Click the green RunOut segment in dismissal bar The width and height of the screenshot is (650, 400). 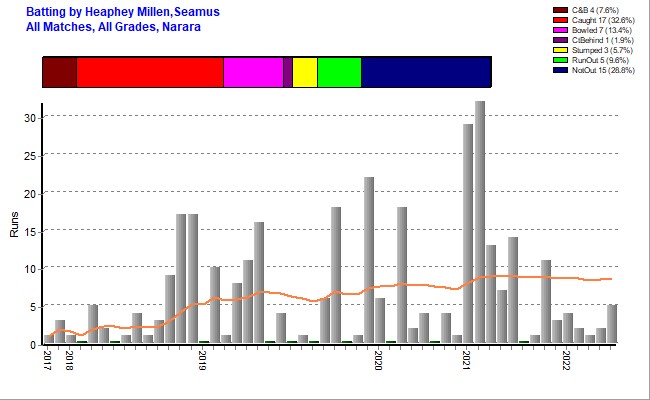[339, 73]
